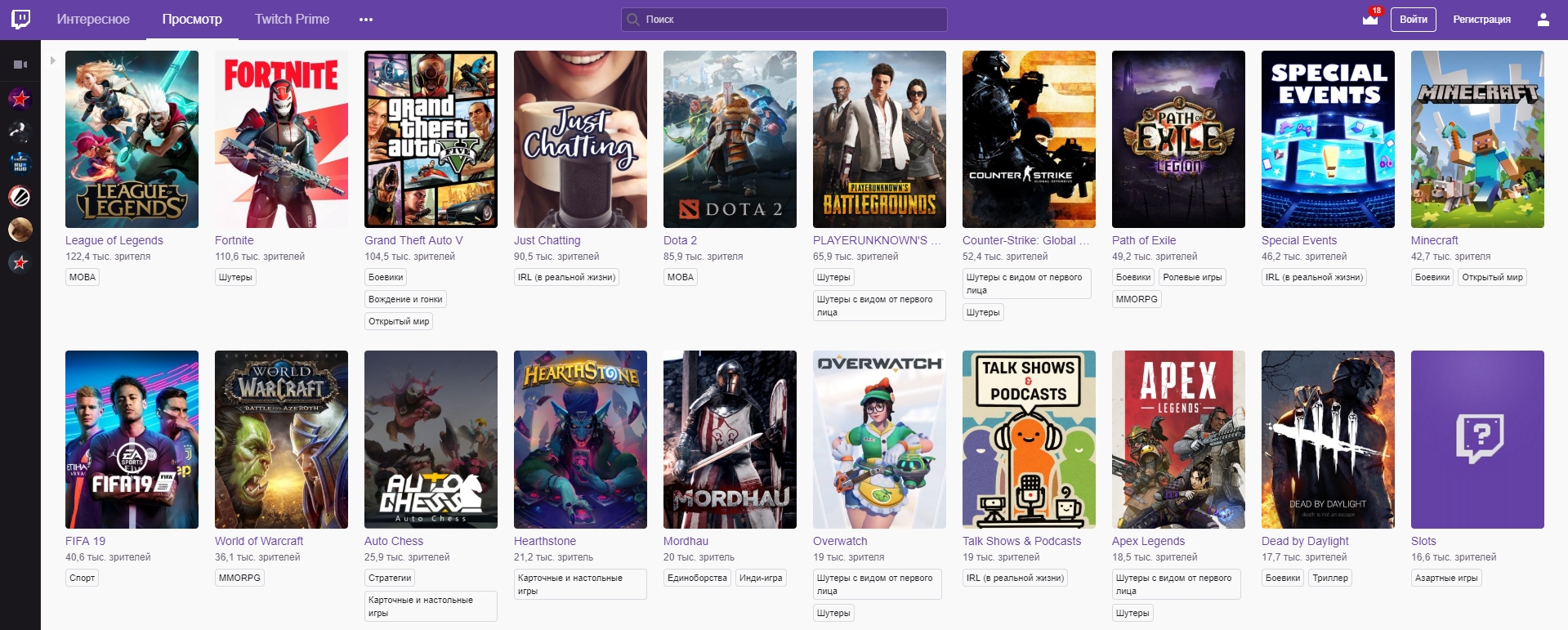Select the Азартные игры tag under Slots

click(x=1446, y=578)
